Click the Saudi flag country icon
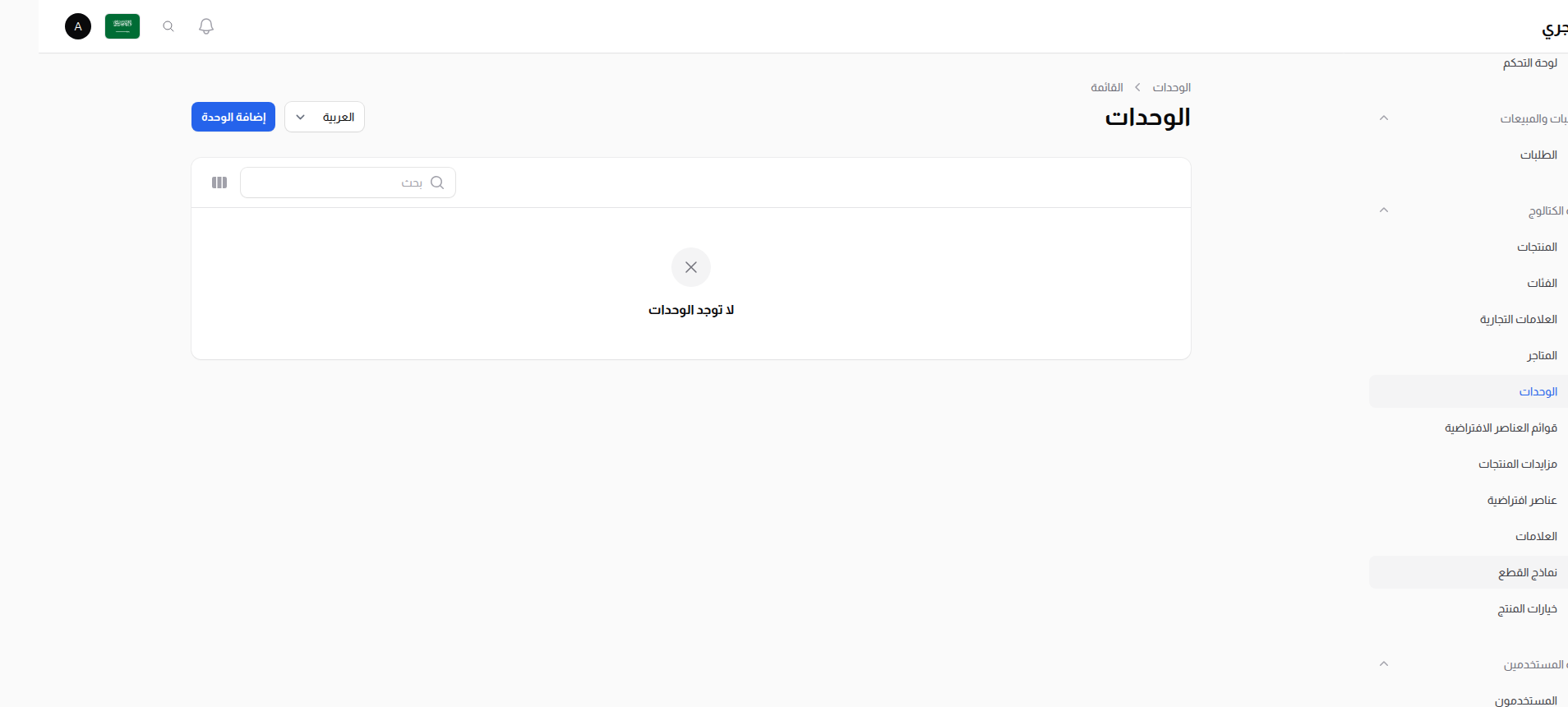The image size is (1568, 707). point(122,26)
